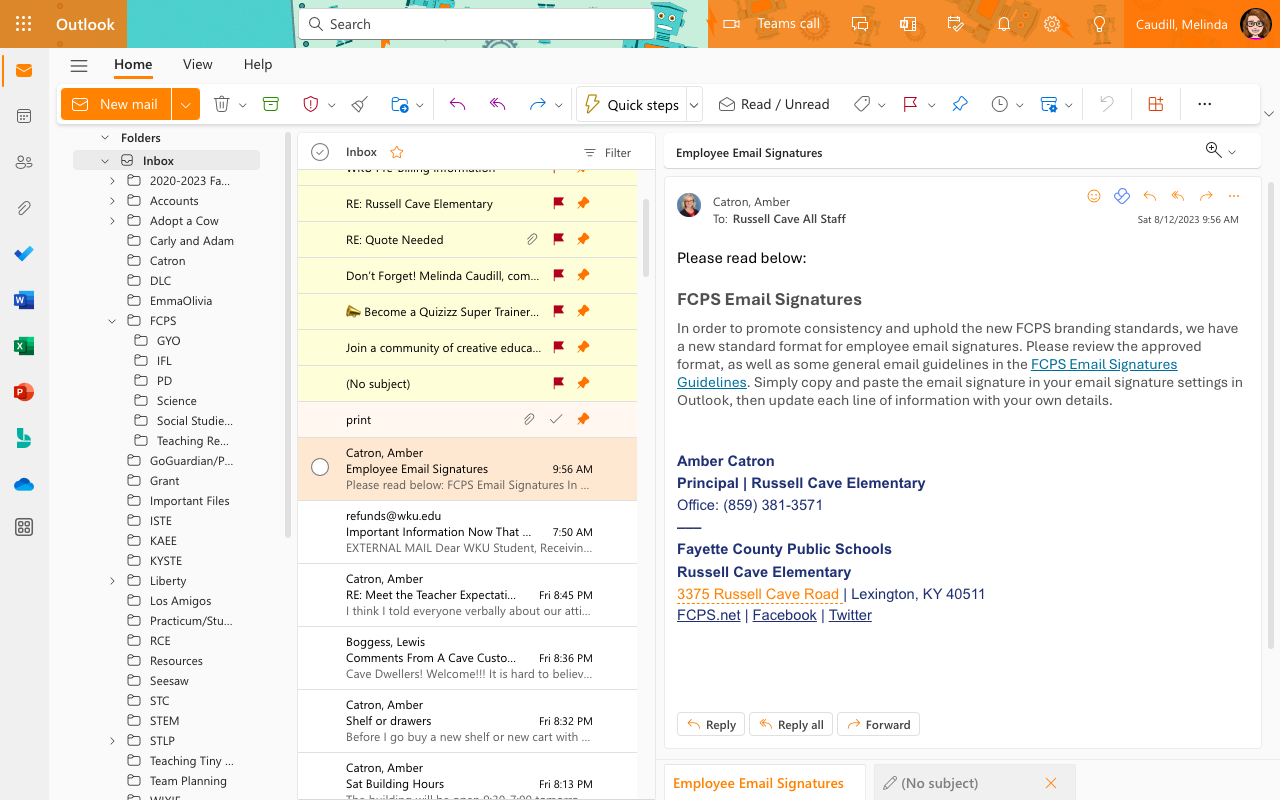The width and height of the screenshot is (1280, 800).
Task: Open the Seesaw folder
Action: tap(169, 681)
